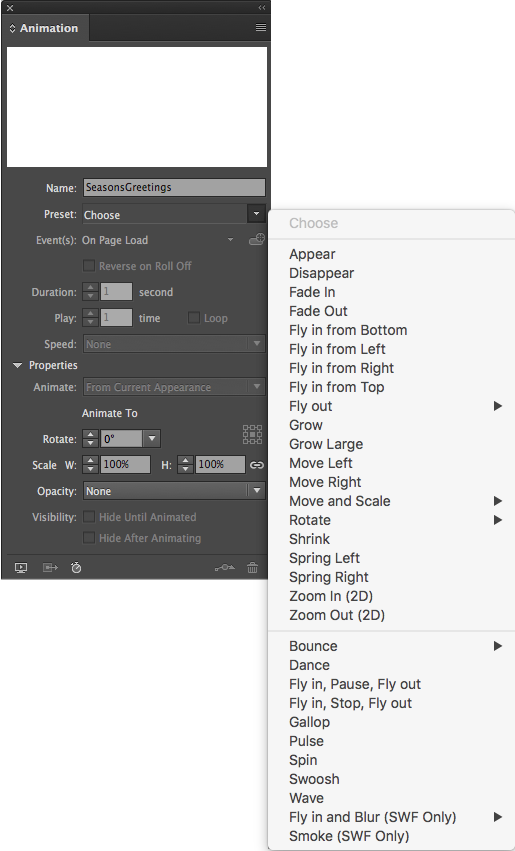Click the create button trigger icon
The height and width of the screenshot is (851, 515).
[257, 239]
